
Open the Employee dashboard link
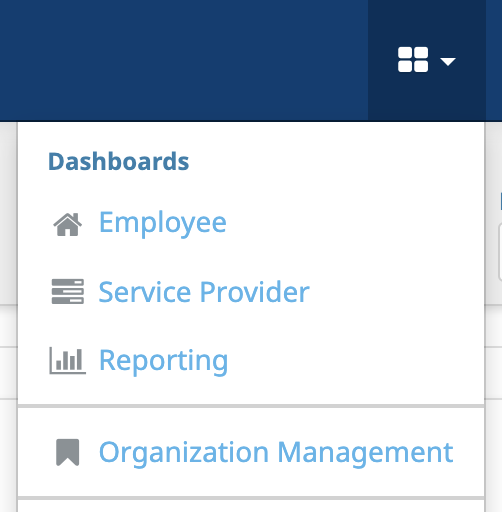(163, 223)
